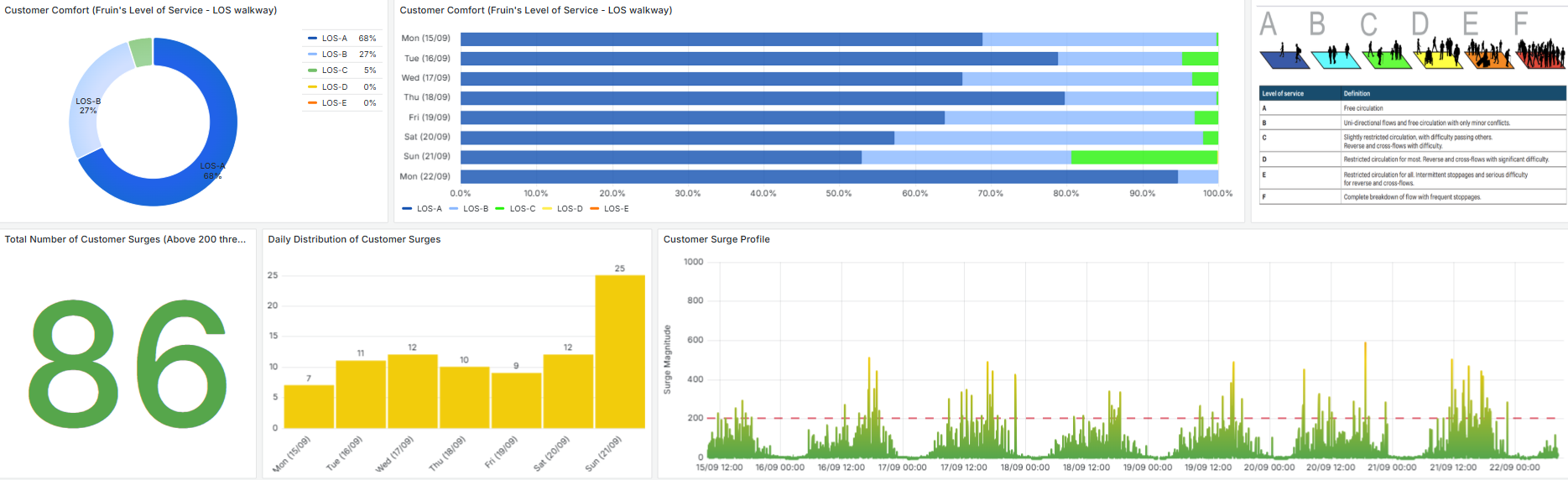This screenshot has height=480, width=1568.
Task: Select the Sun (21/09) yellow bar showing 25
Action: (x=619, y=351)
